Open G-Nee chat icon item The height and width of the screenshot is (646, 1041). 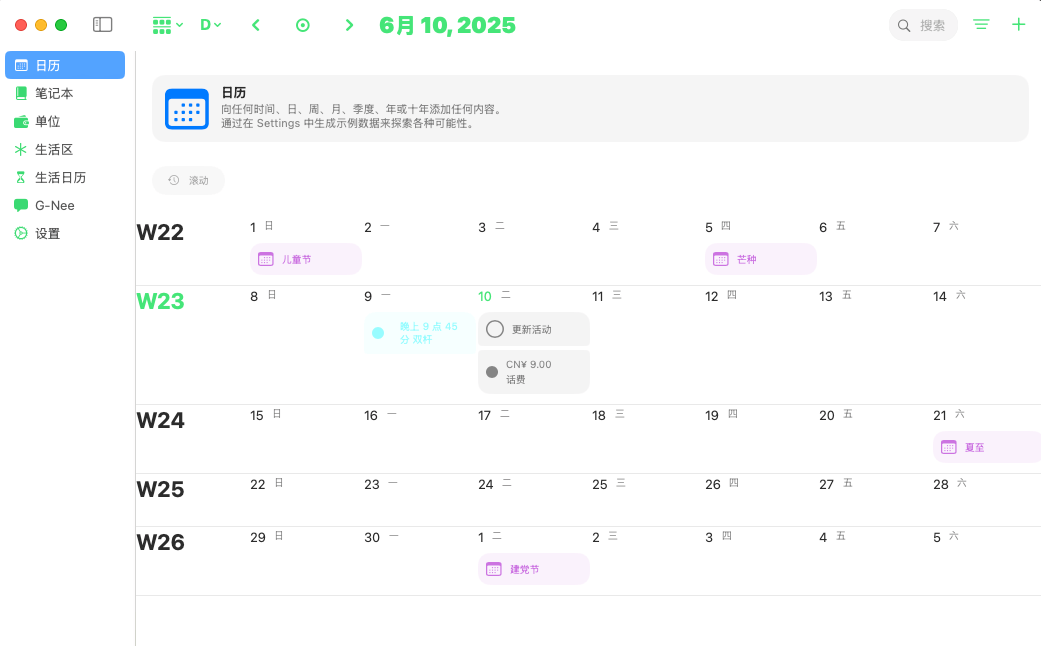54,205
